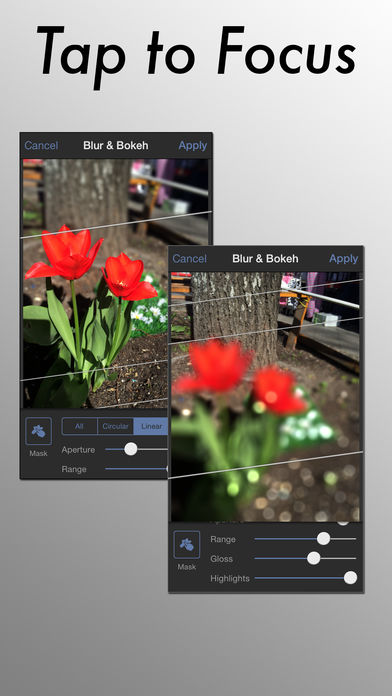Tap Cancel in the left Blur & Bokeh screen
Image resolution: width=392 pixels, height=696 pixels.
41,146
